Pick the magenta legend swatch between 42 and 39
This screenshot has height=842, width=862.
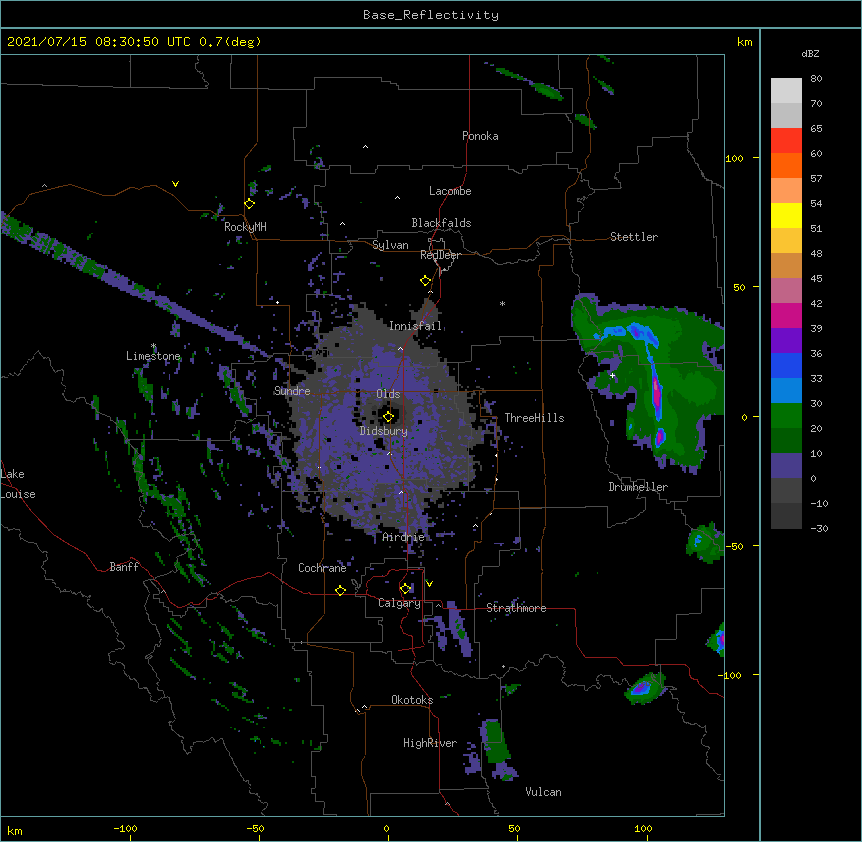coord(786,316)
